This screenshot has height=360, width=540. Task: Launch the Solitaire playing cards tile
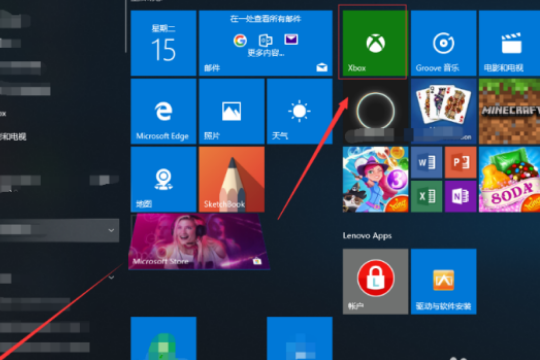(443, 111)
